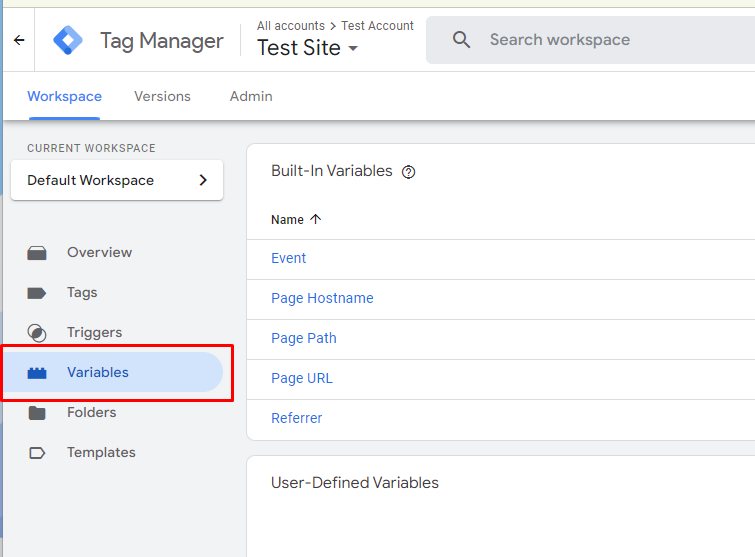Click the back arrow icon

point(19,40)
